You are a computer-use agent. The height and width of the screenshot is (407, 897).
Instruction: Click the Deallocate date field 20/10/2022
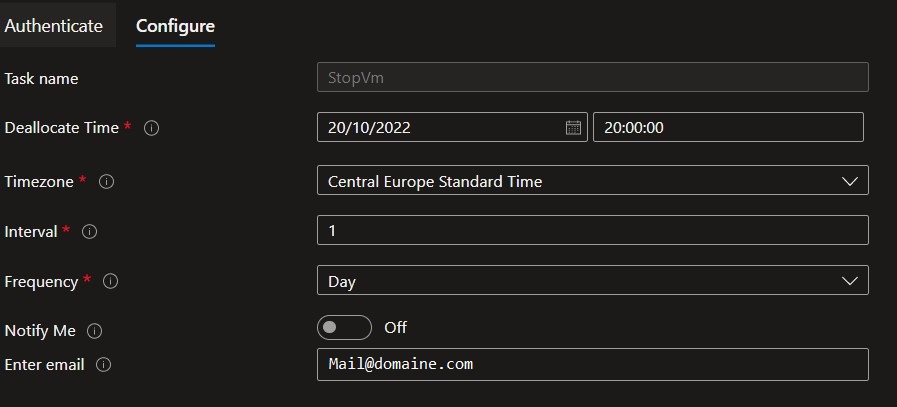pyautogui.click(x=440, y=127)
